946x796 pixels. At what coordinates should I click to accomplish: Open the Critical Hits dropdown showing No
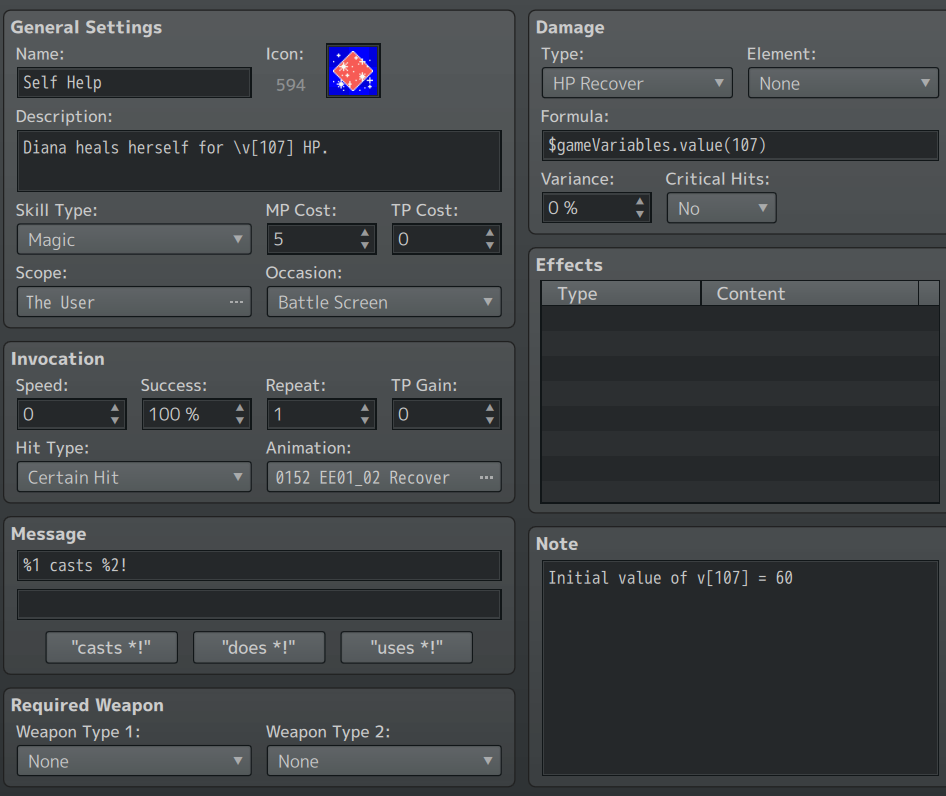(722, 208)
